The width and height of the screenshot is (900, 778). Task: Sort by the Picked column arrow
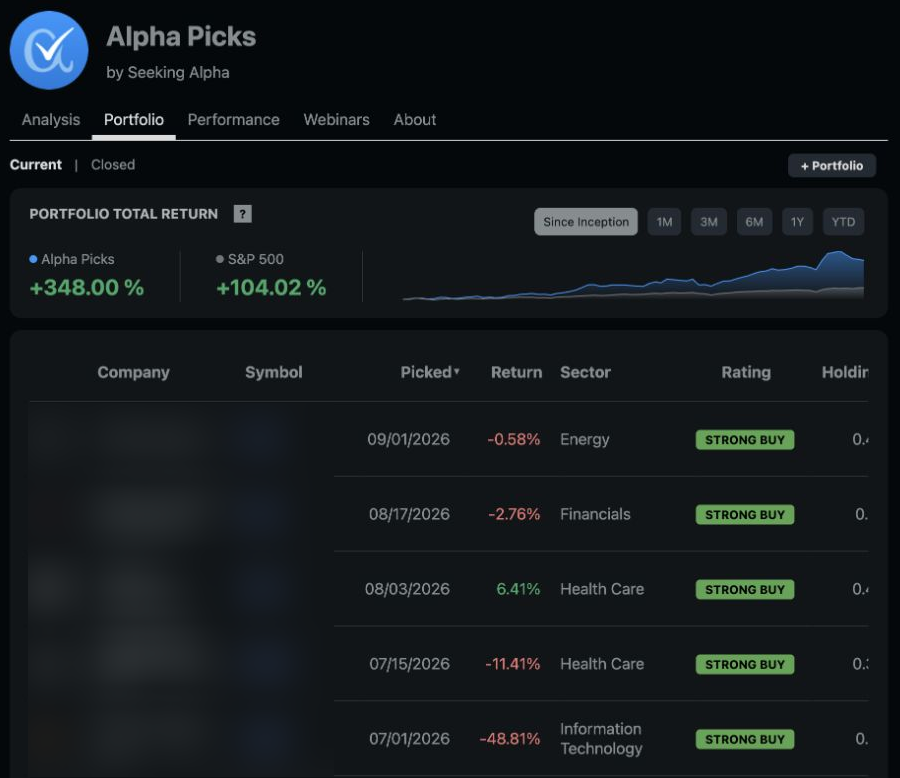pos(457,371)
